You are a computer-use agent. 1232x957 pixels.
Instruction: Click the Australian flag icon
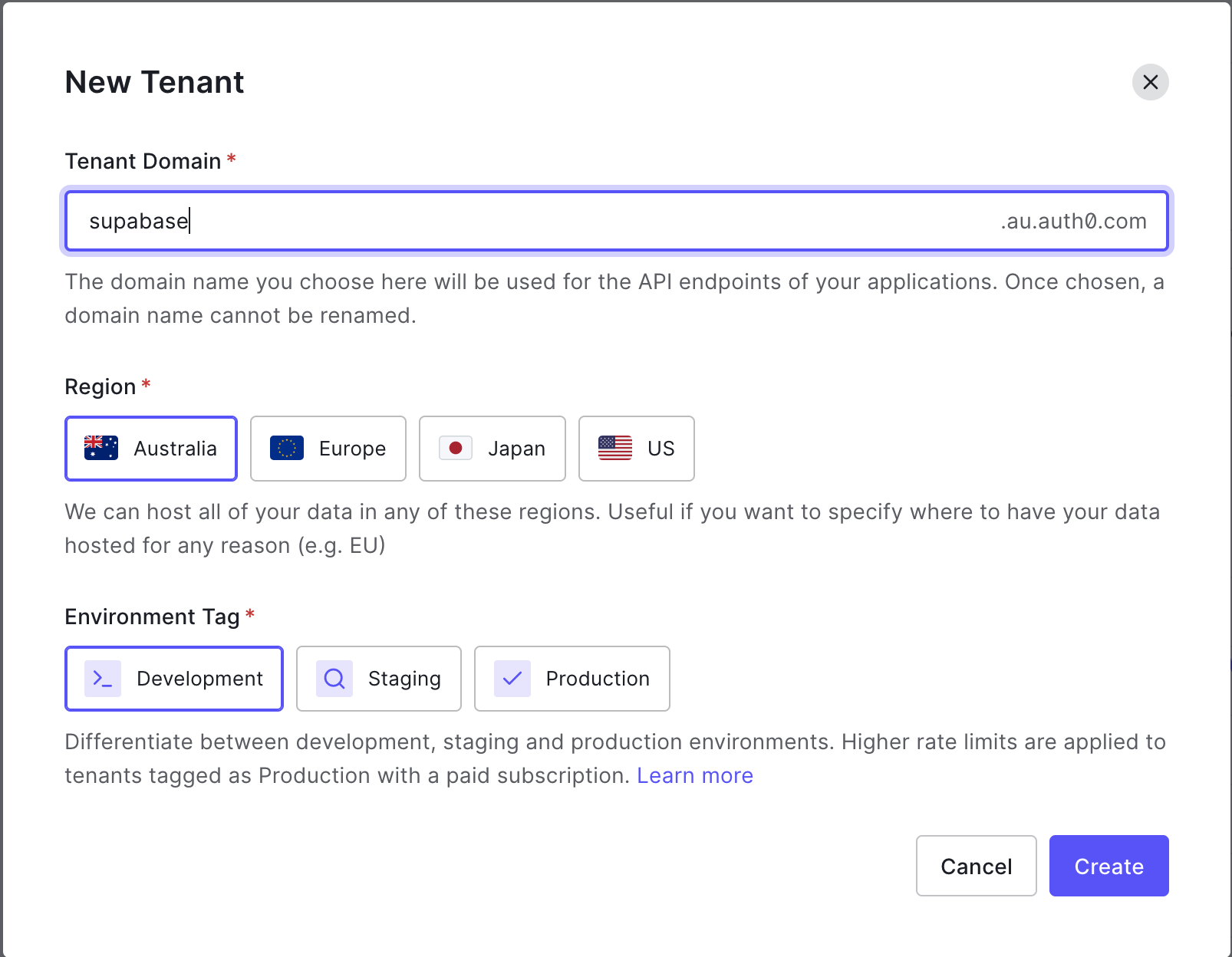(x=100, y=448)
